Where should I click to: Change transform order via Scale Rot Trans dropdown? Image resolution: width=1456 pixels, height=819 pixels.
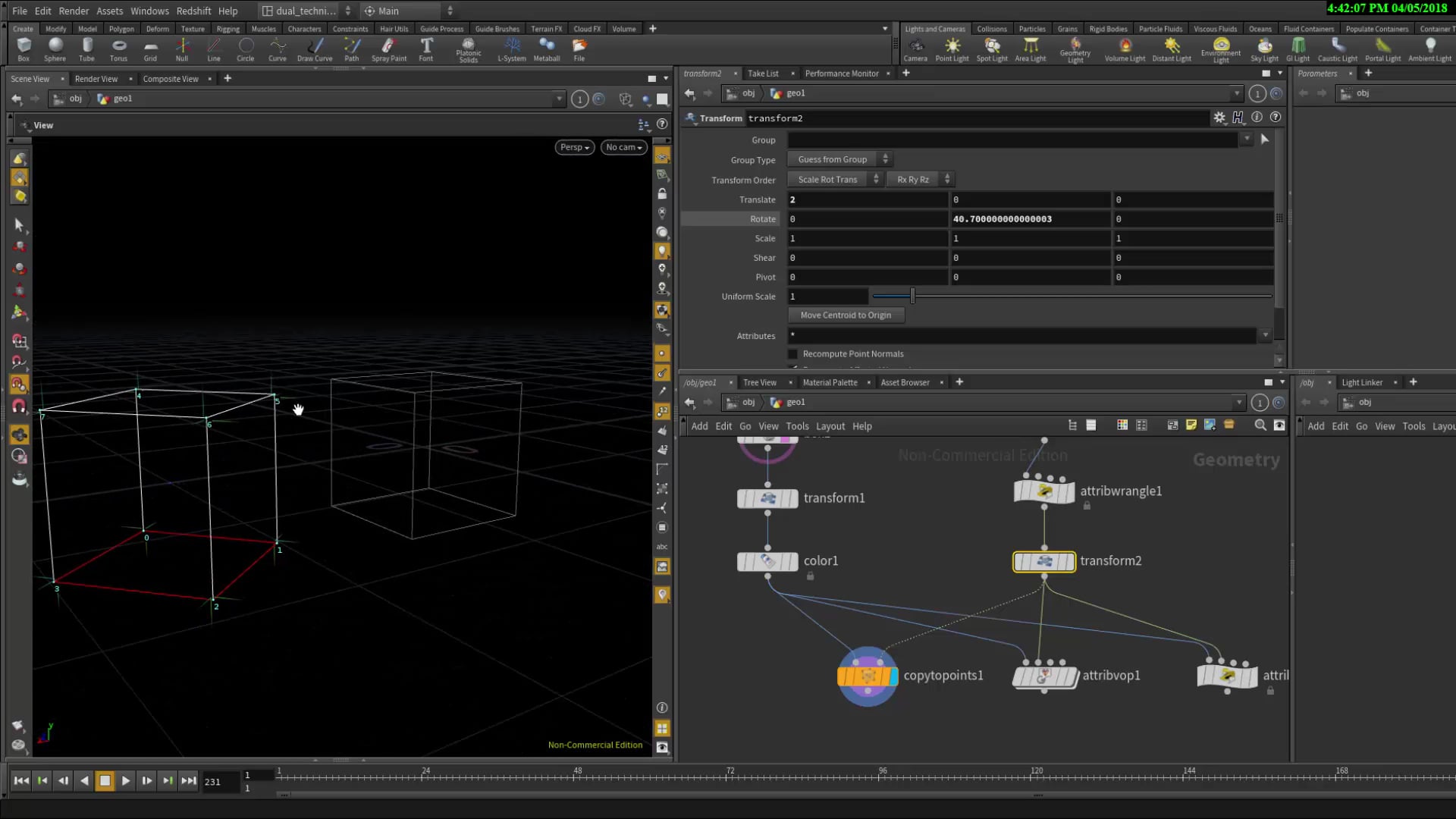[833, 179]
